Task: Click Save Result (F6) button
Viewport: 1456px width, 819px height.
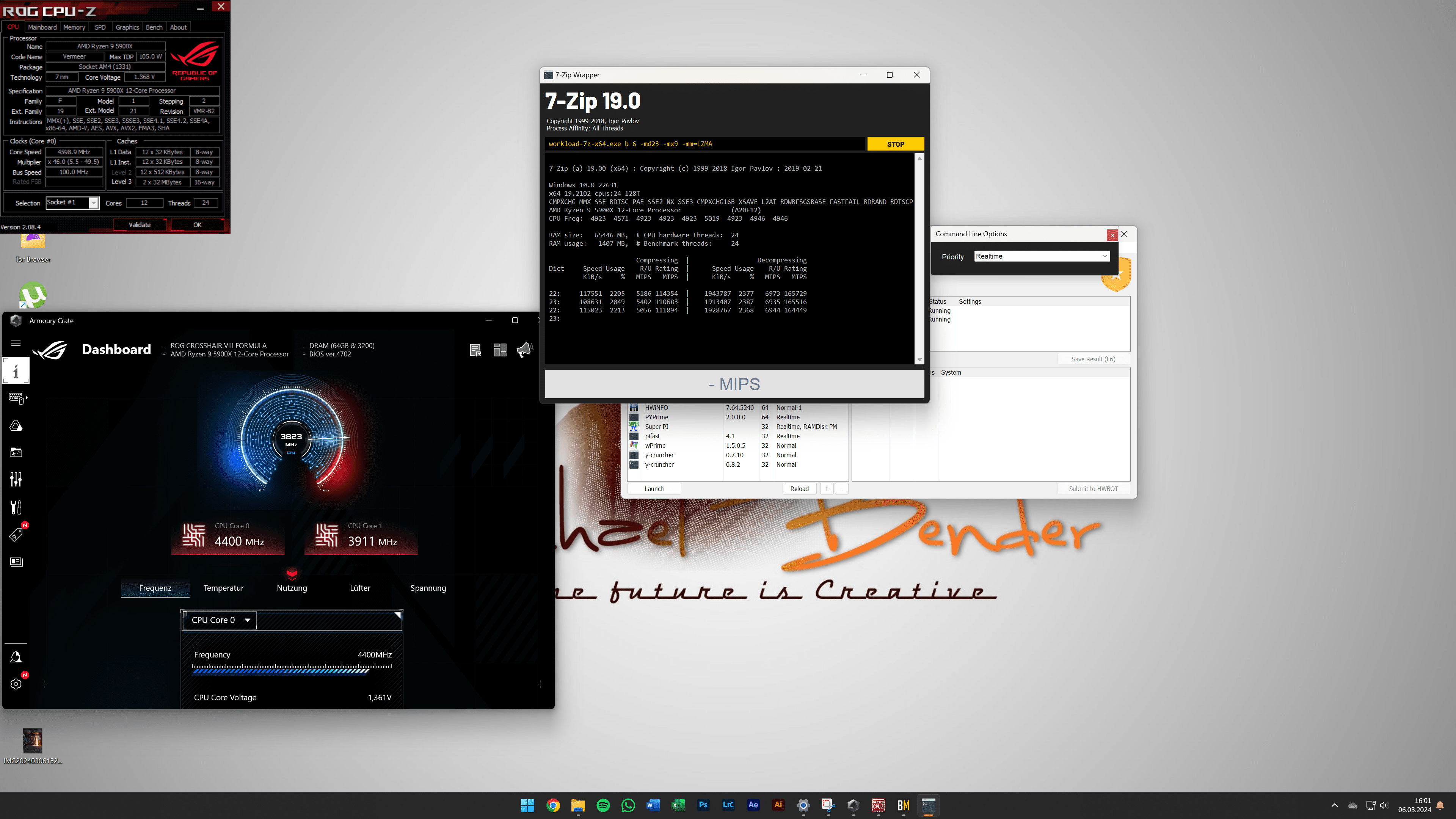Action: click(1093, 359)
